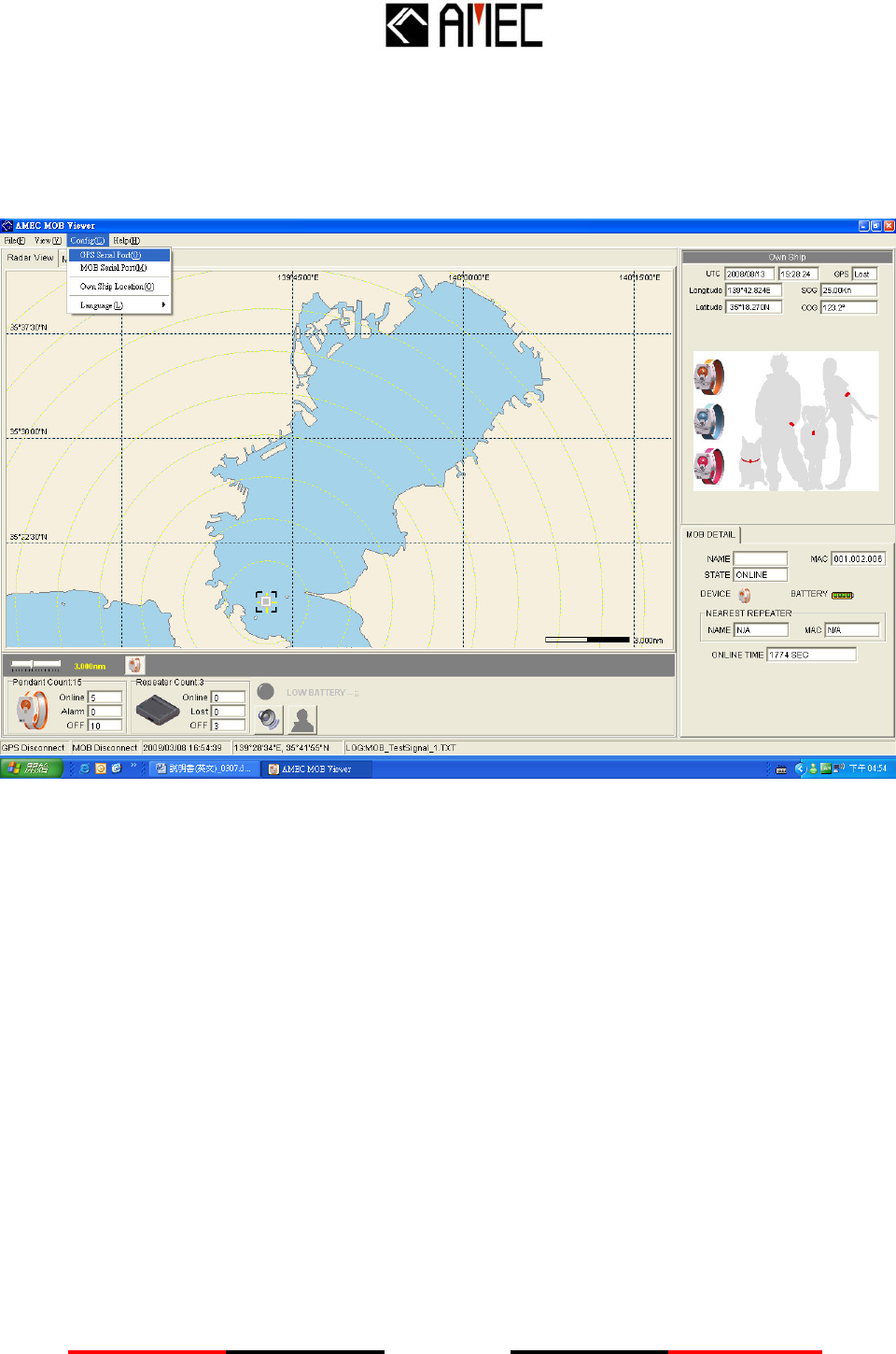Screen dimensions: 896x1354
Task: Click the repeater Lost count field
Action: (229, 712)
